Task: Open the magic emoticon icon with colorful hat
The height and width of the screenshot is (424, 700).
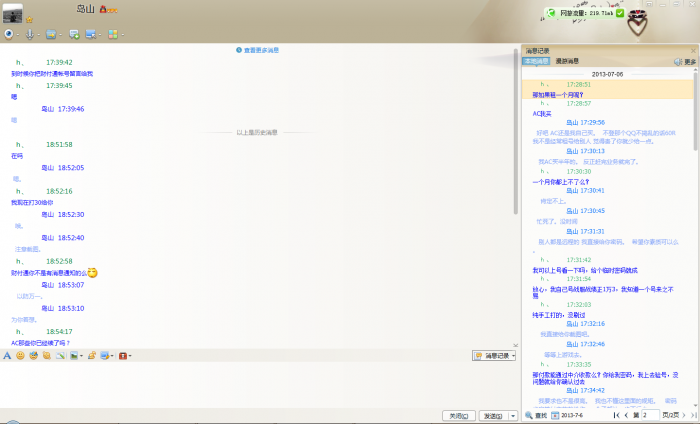Action: click(33, 356)
